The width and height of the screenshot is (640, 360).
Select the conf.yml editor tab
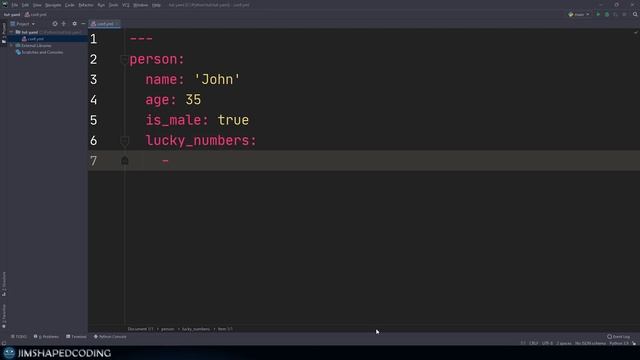tap(104, 24)
